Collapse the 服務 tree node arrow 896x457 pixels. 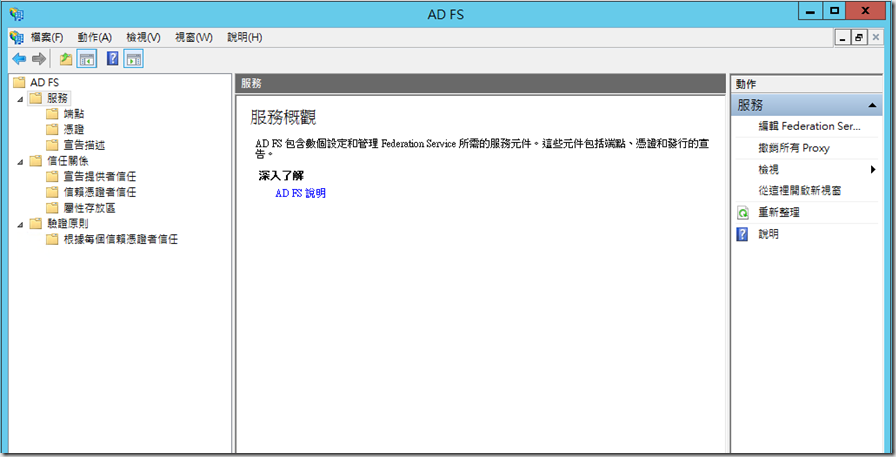pyautogui.click(x=19, y=98)
